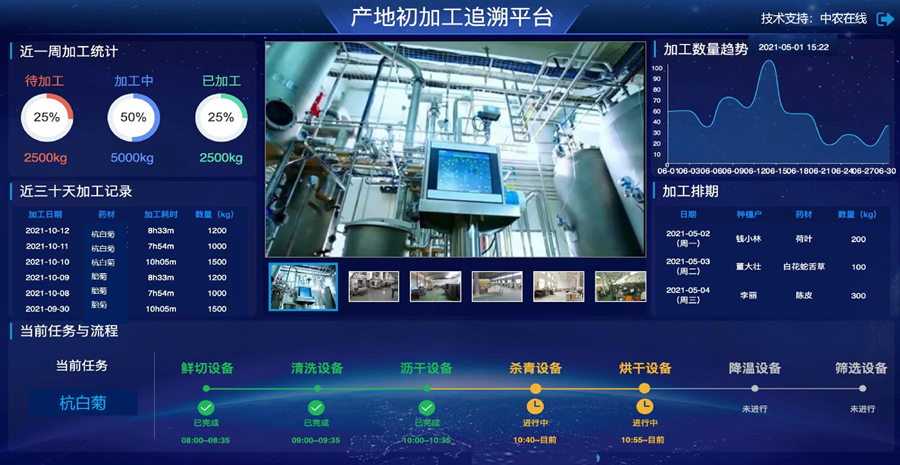Viewport: 900px width, 465px height.
Task: Click the 2021-10-09 record date
Action: click(48, 278)
